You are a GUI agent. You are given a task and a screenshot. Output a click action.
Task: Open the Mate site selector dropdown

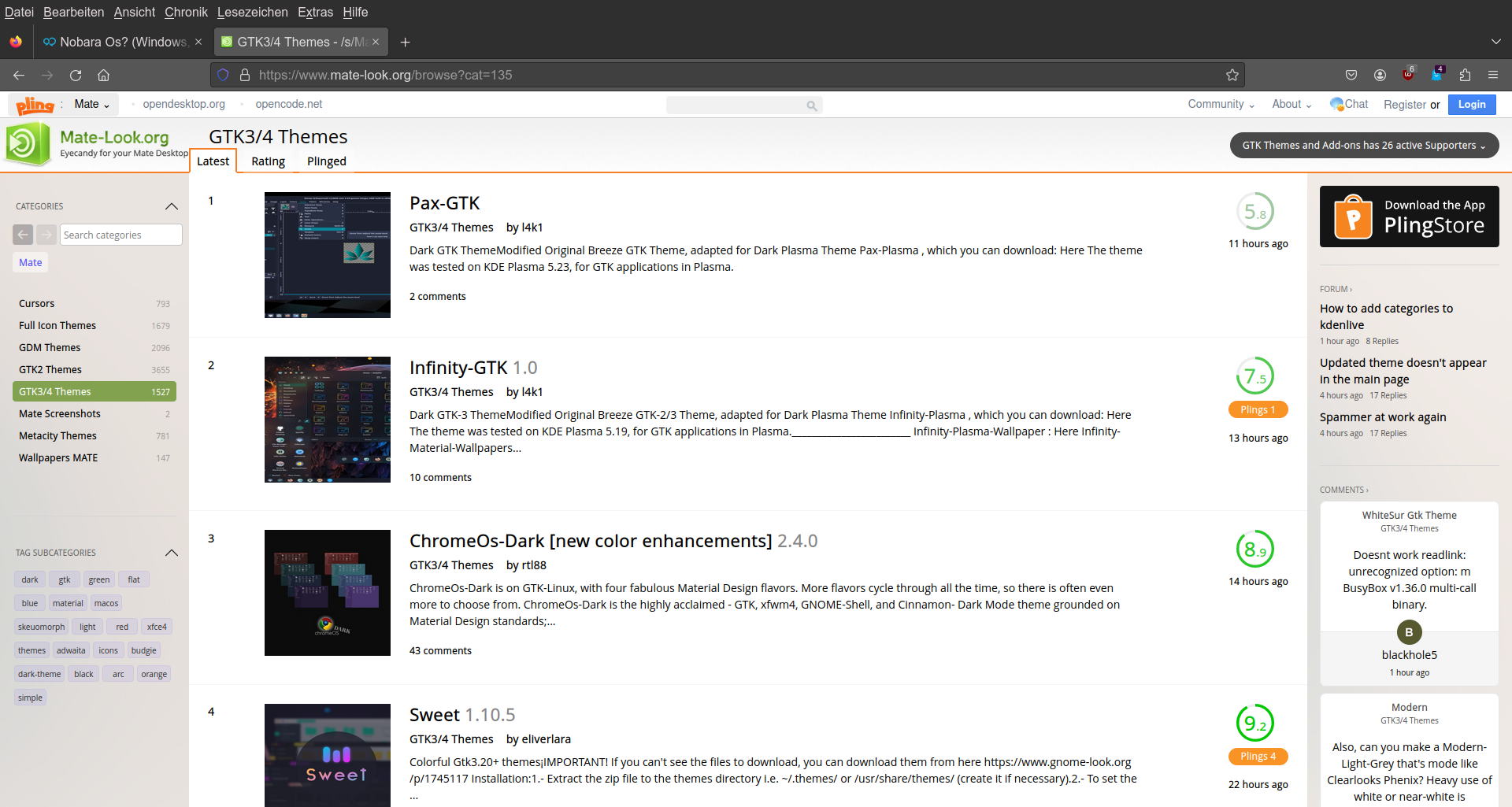[x=92, y=104]
